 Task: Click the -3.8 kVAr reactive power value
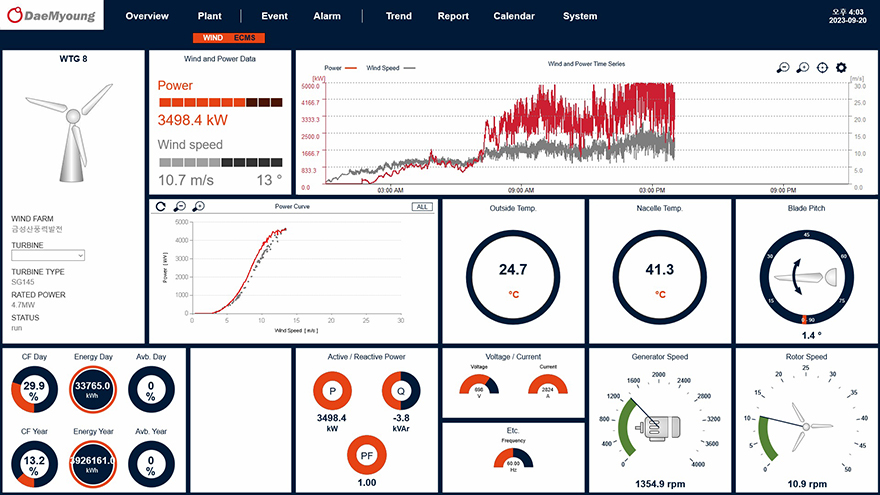pos(401,423)
